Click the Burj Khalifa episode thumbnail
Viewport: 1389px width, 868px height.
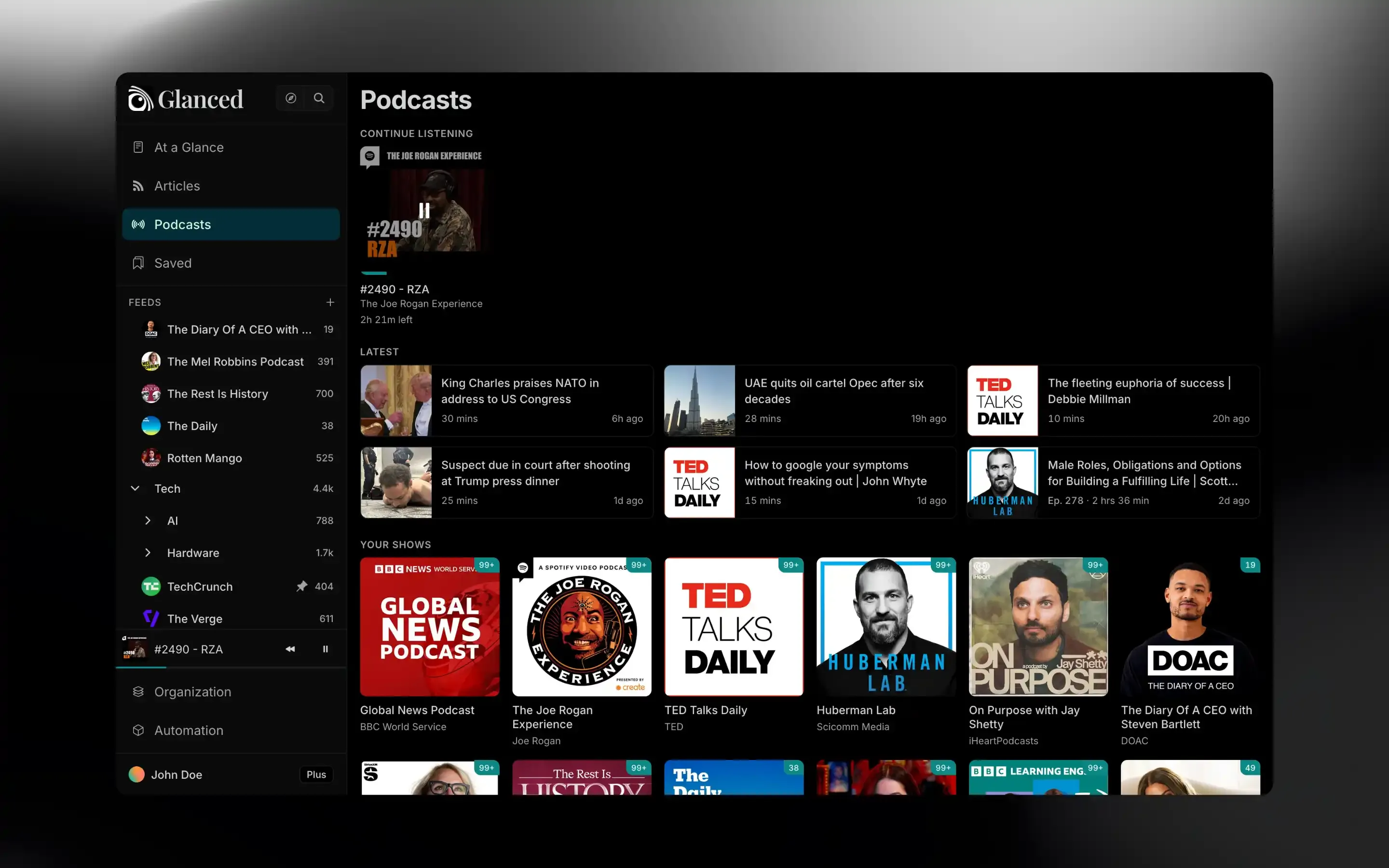coord(700,401)
